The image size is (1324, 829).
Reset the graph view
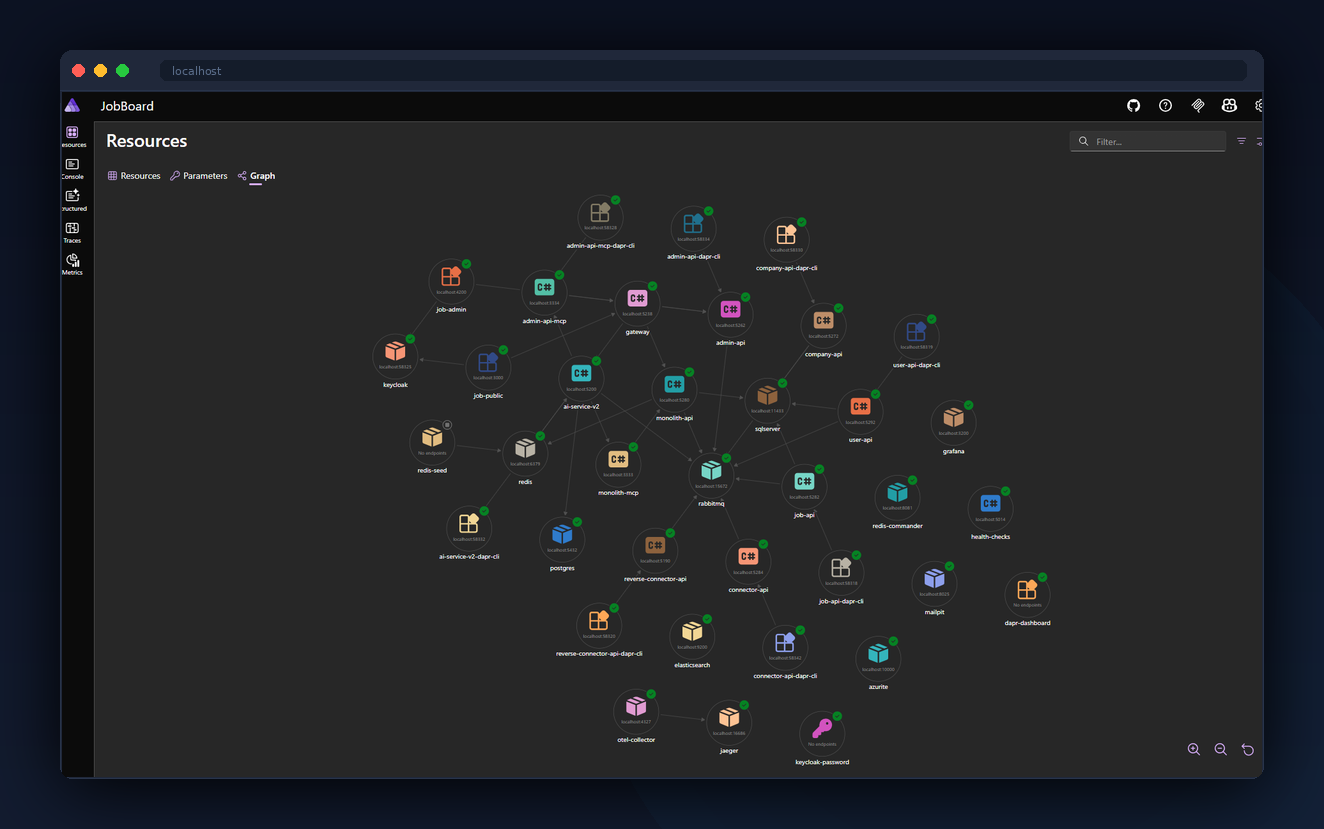point(1247,749)
